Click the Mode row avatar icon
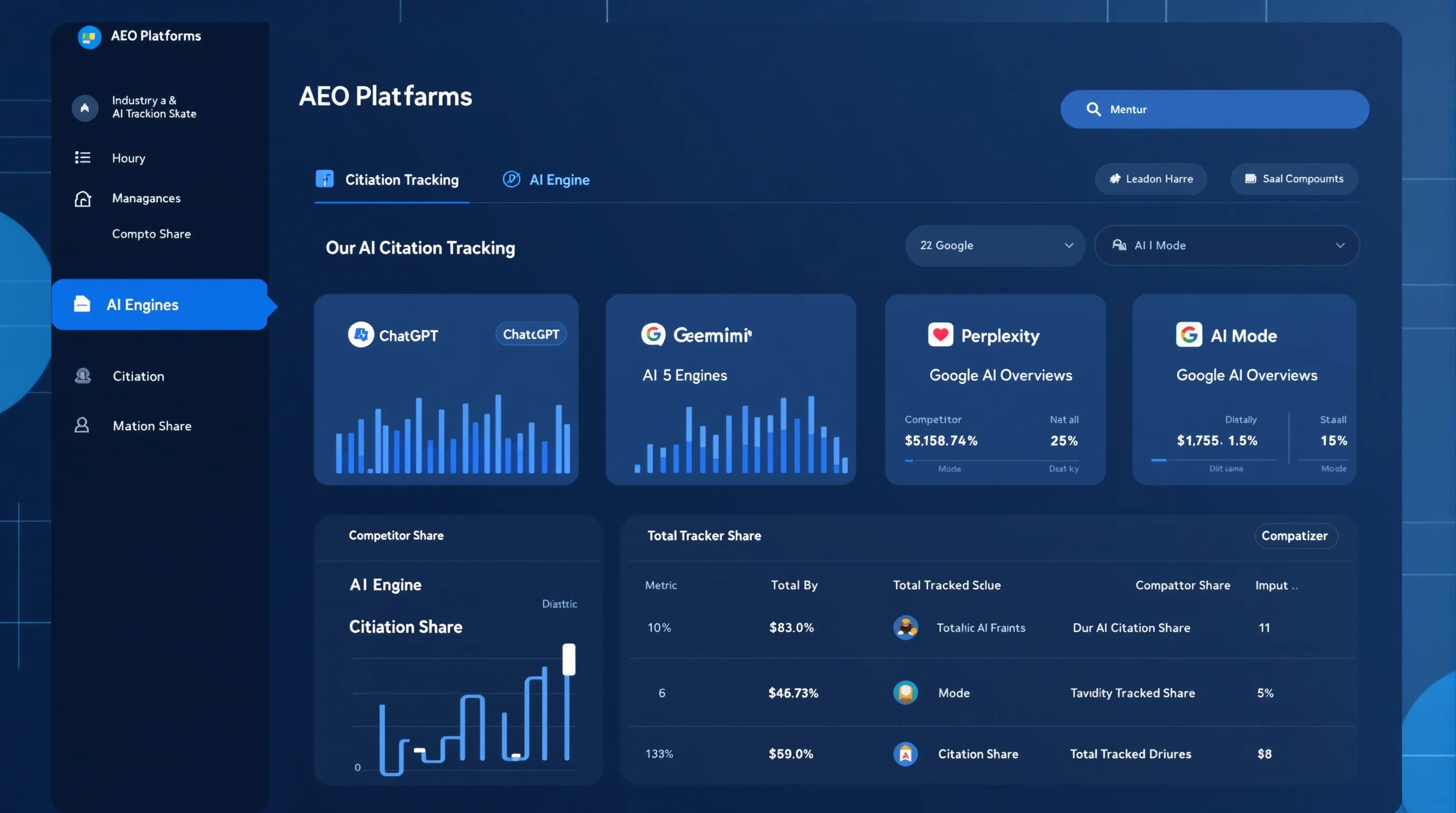This screenshot has height=813, width=1456. (x=905, y=692)
